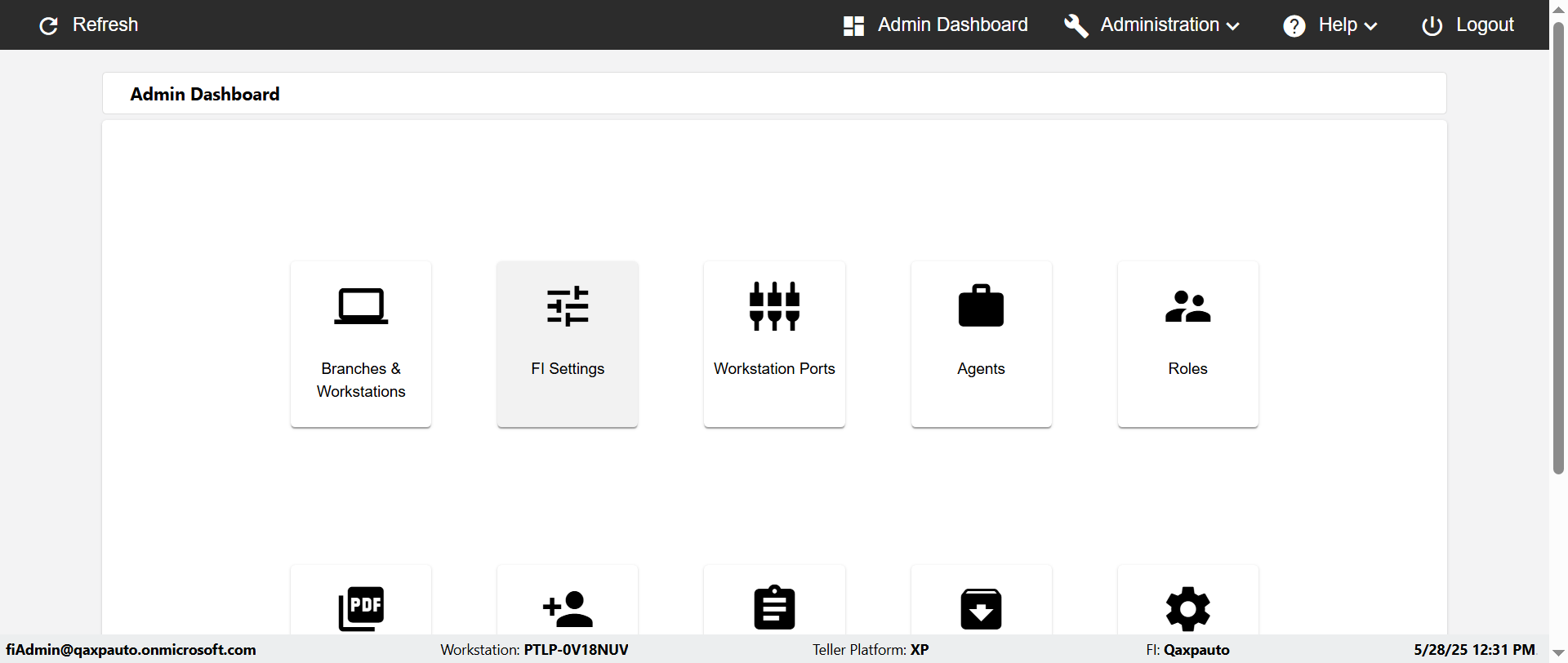Click the FI Qaxpauto status text
The image size is (1568, 663).
tap(1187, 650)
